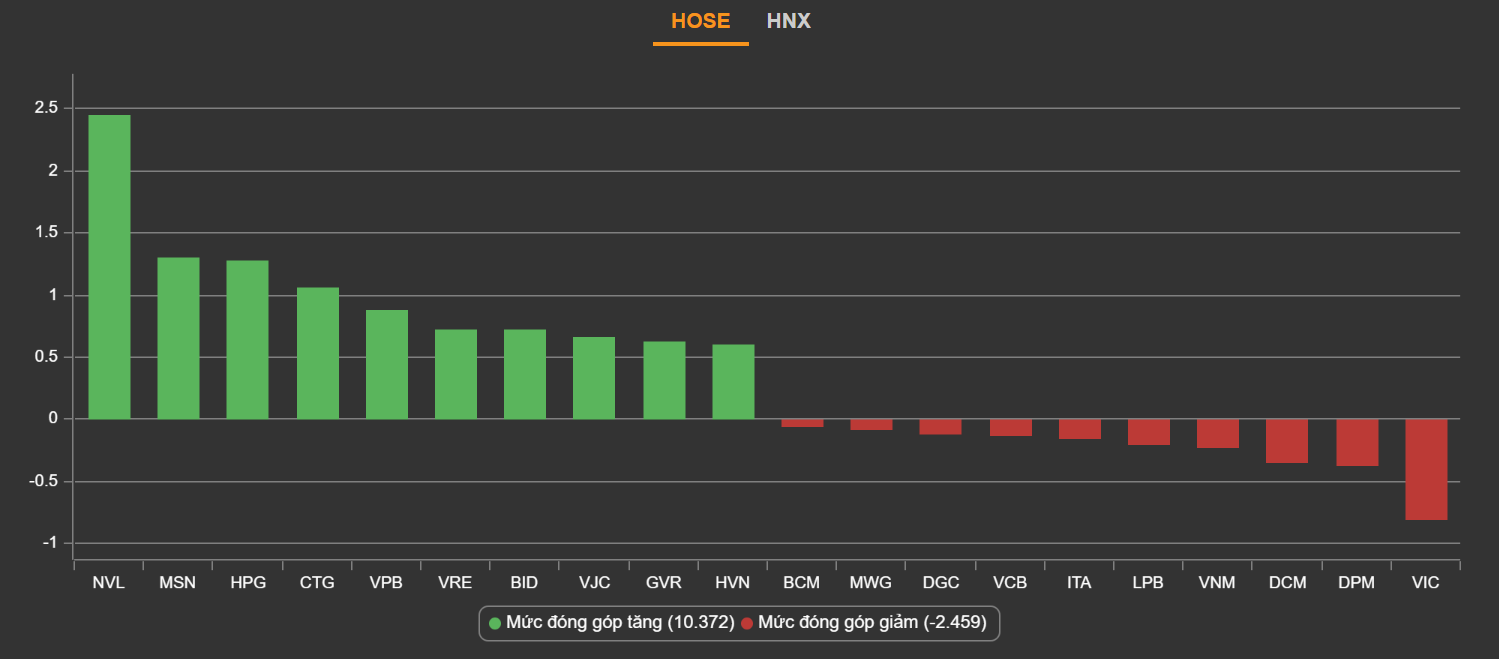The image size is (1499, 659).
Task: Click the LPB red bar
Action: click(1148, 432)
